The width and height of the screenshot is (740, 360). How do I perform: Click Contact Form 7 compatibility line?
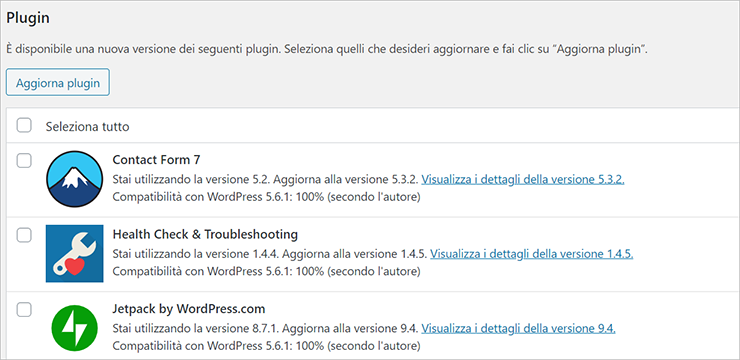[266, 197]
